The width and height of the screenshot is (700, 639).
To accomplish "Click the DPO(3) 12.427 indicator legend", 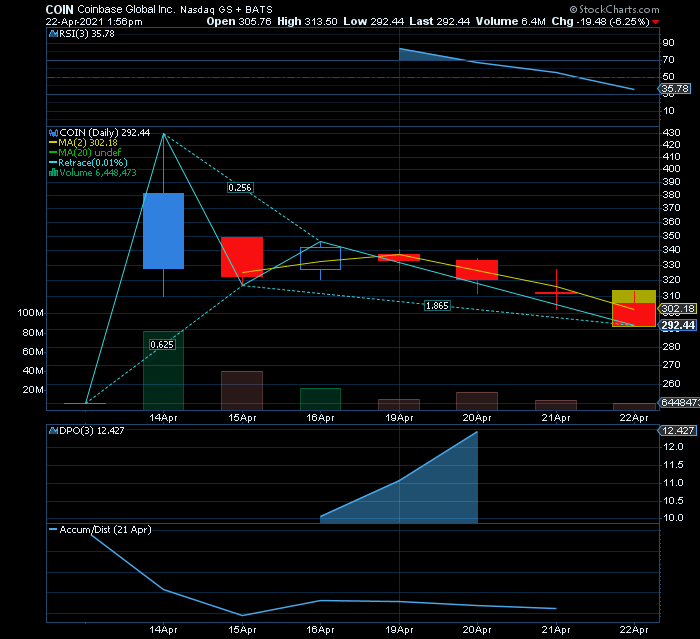I will (x=92, y=430).
